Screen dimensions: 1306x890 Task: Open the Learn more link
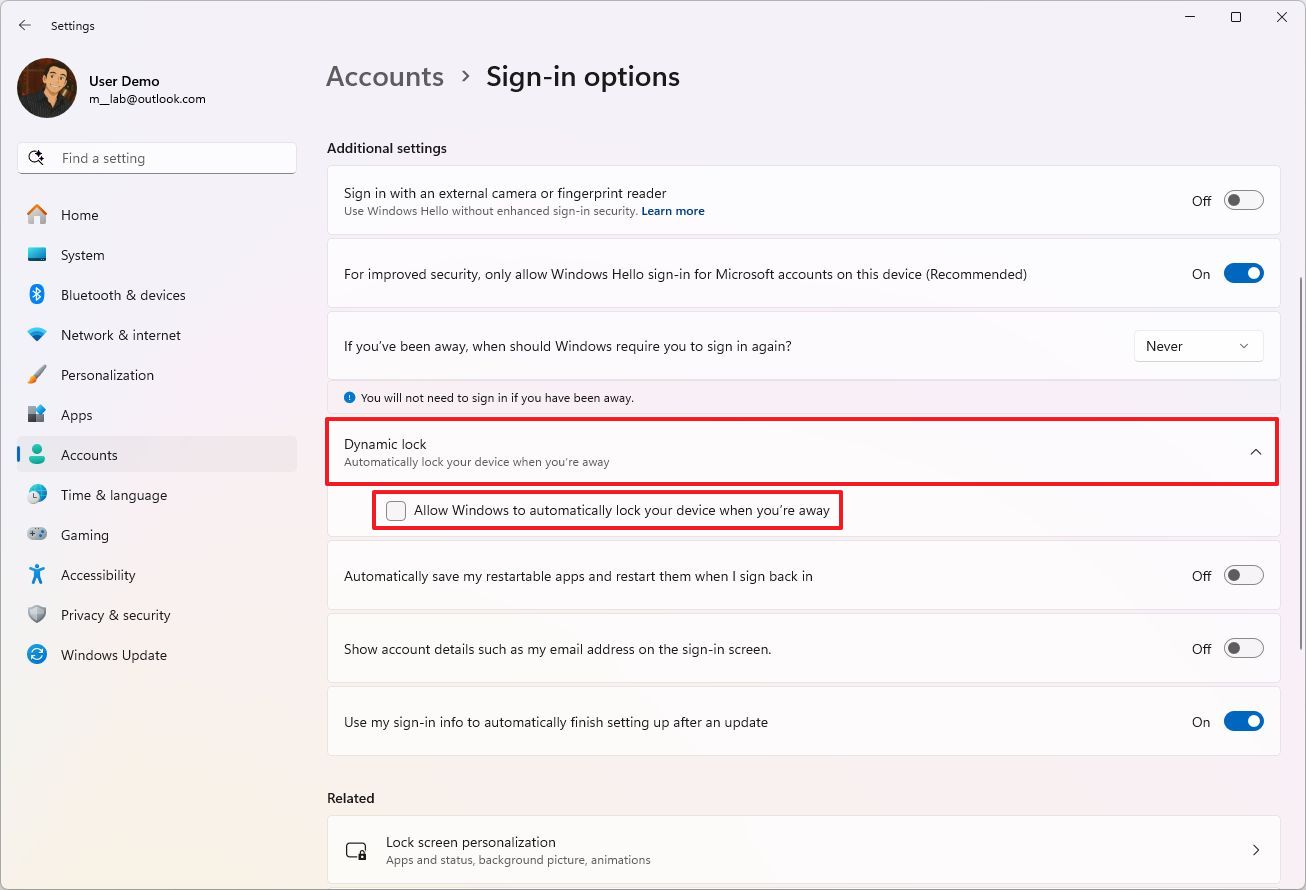tap(672, 210)
